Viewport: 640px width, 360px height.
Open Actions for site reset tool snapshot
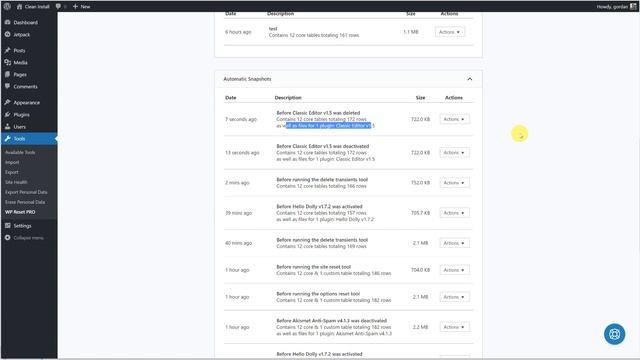coord(454,270)
